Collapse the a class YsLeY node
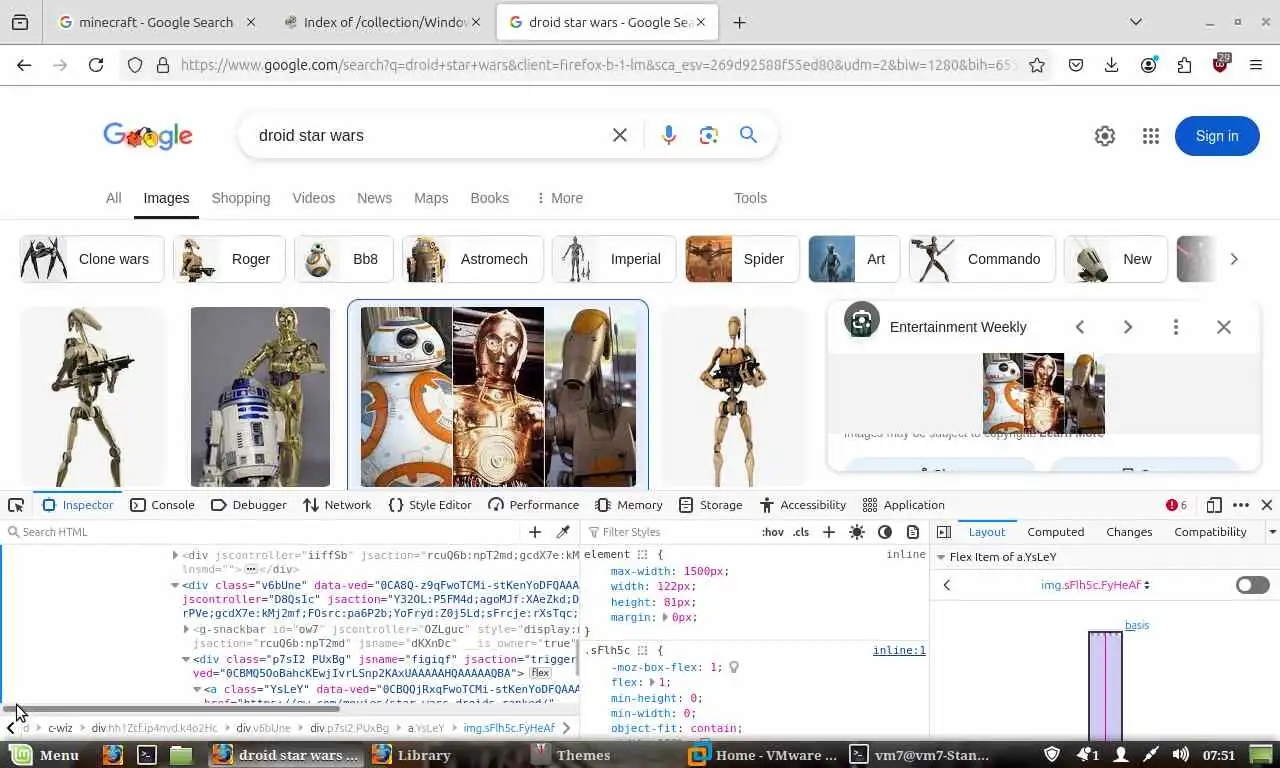The width and height of the screenshot is (1280, 768). [x=197, y=689]
